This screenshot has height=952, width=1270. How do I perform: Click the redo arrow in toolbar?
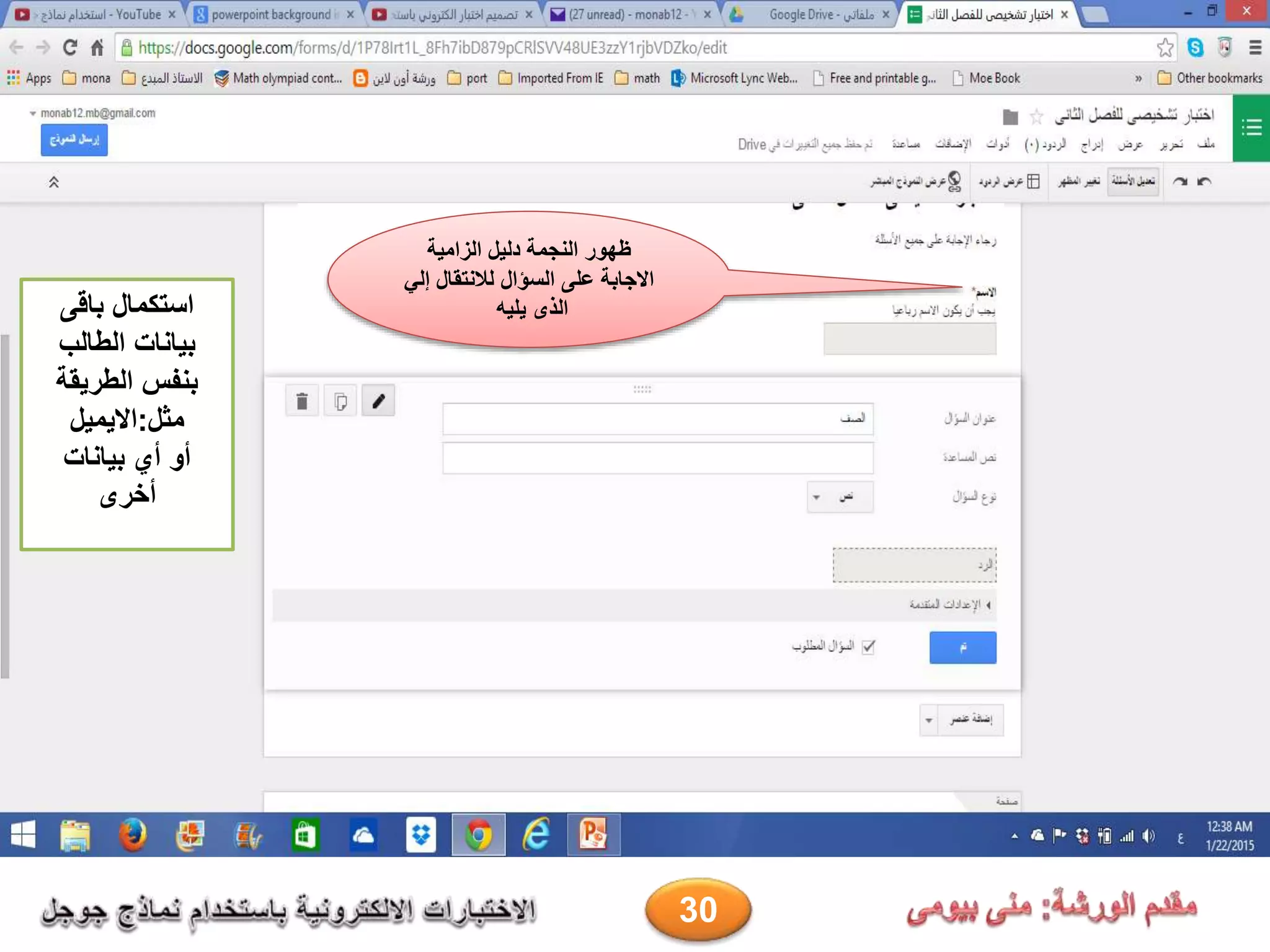pyautogui.click(x=1179, y=182)
